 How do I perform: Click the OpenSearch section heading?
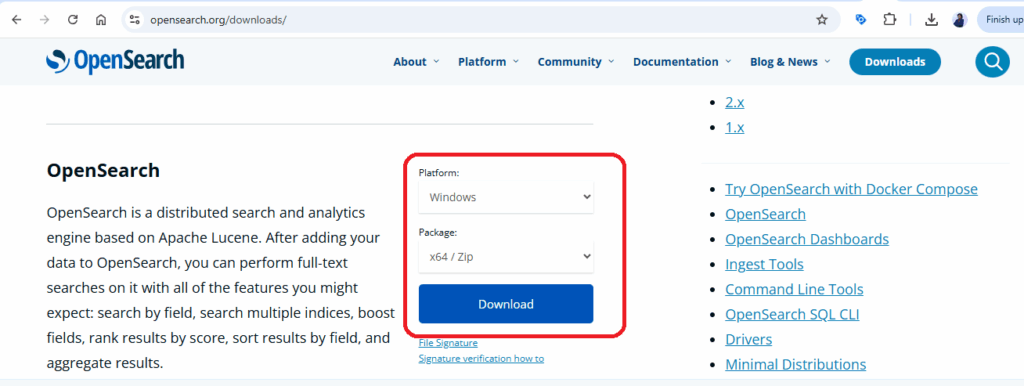coord(103,171)
